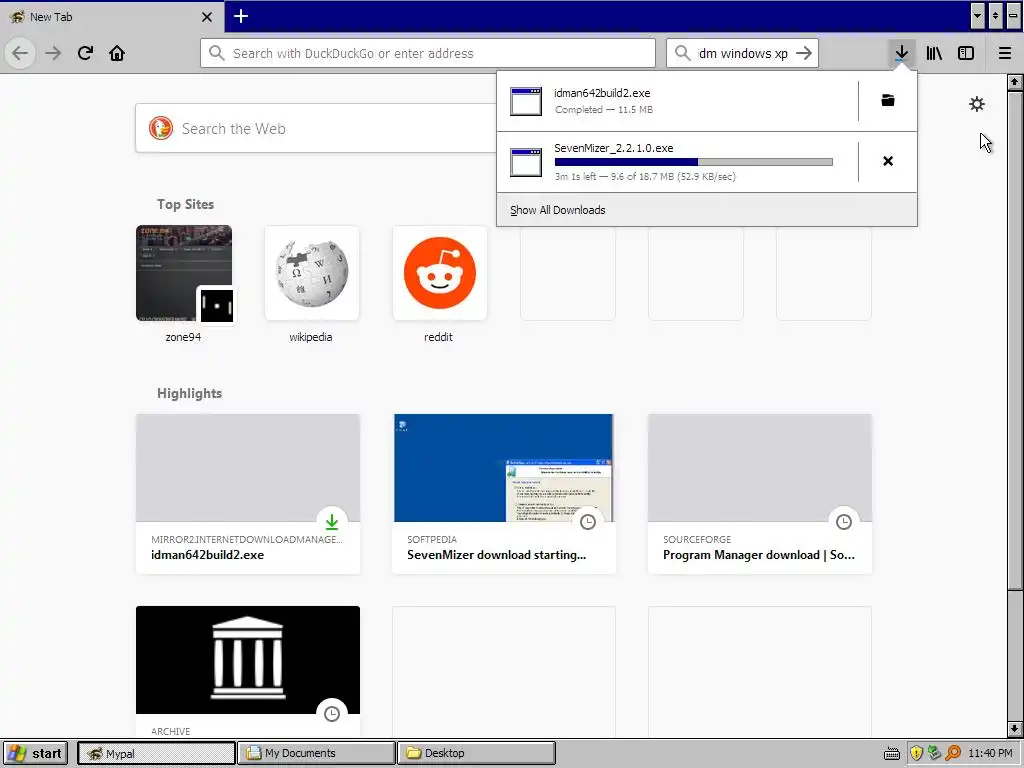Click history clock badge on SourceForge card
This screenshot has width=1024, height=768.
[844, 521]
